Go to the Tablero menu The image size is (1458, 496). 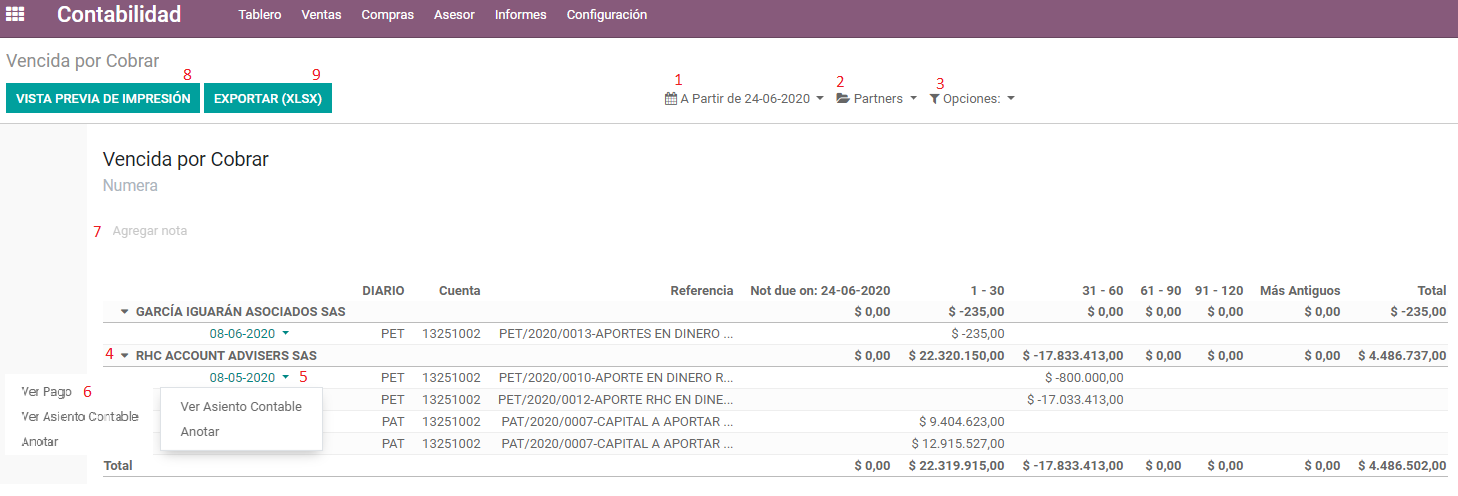[260, 15]
